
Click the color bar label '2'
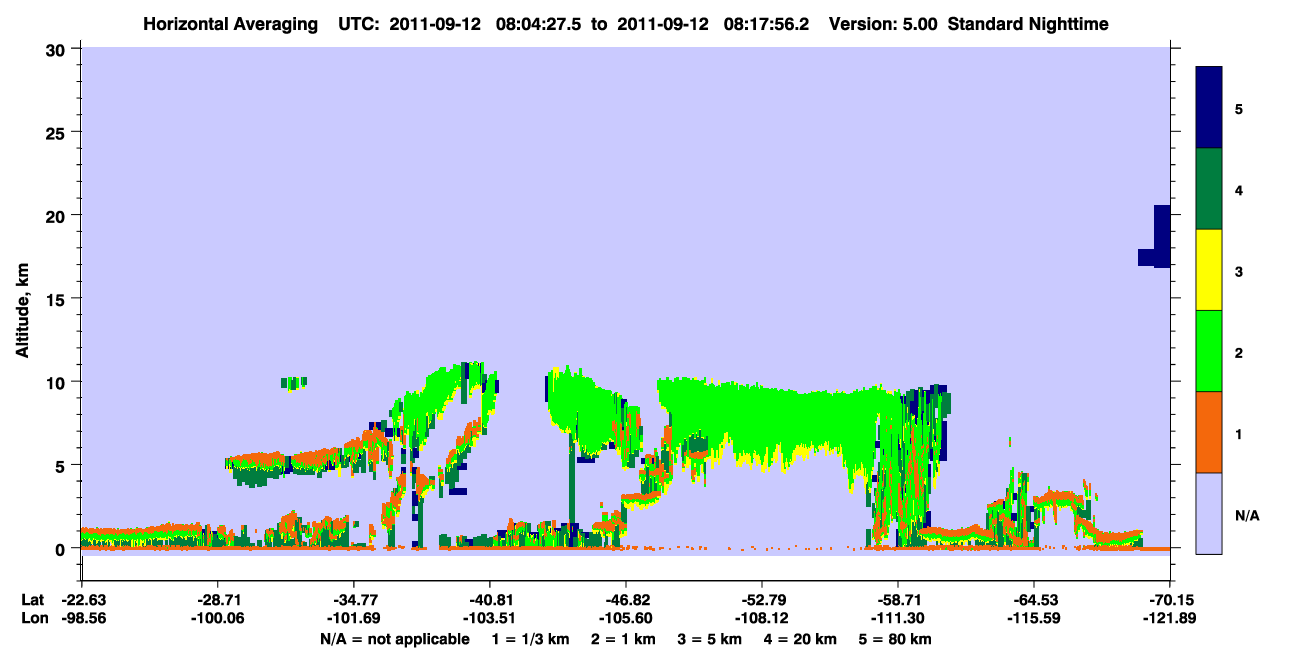[x=1239, y=352]
